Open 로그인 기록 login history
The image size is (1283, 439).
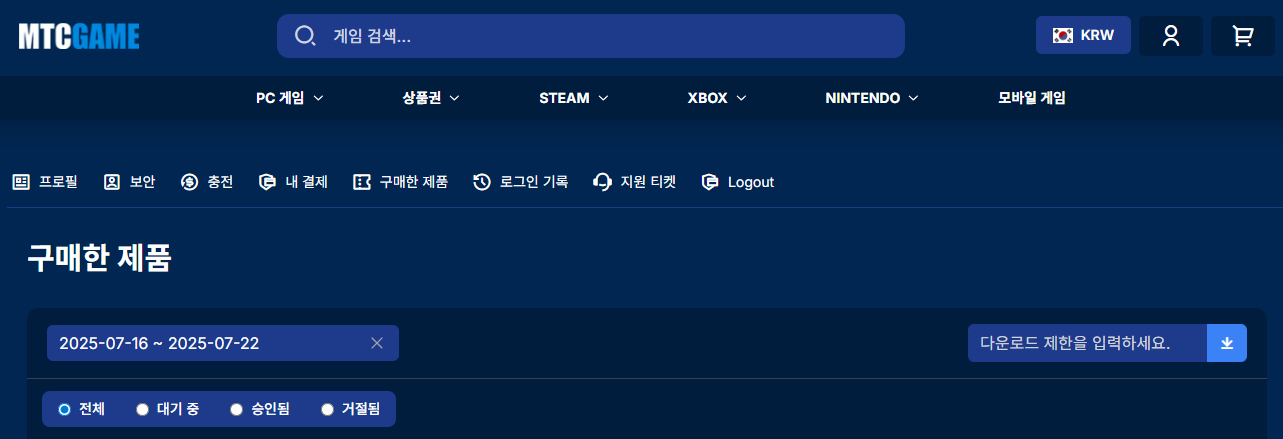521,182
